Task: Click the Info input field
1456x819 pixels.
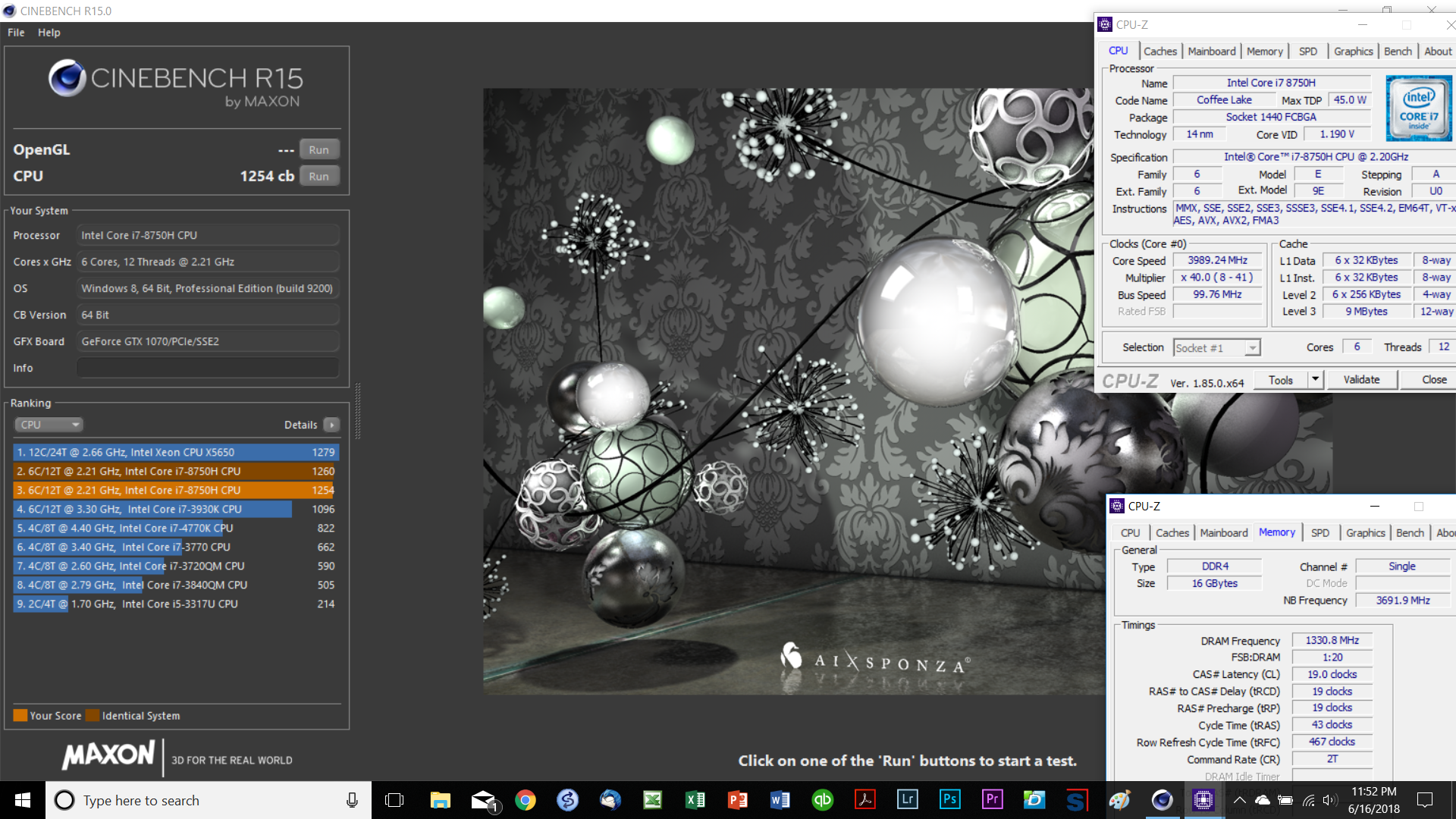Action: (x=207, y=368)
